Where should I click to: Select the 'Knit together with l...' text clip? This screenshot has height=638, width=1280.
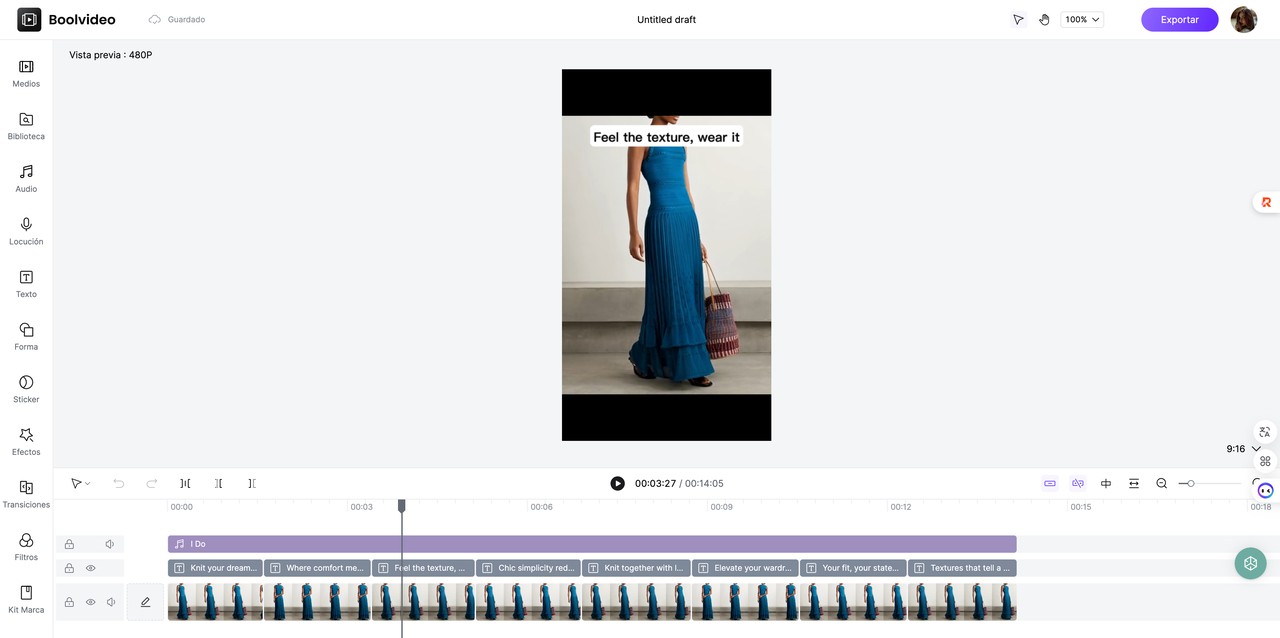[636, 568]
